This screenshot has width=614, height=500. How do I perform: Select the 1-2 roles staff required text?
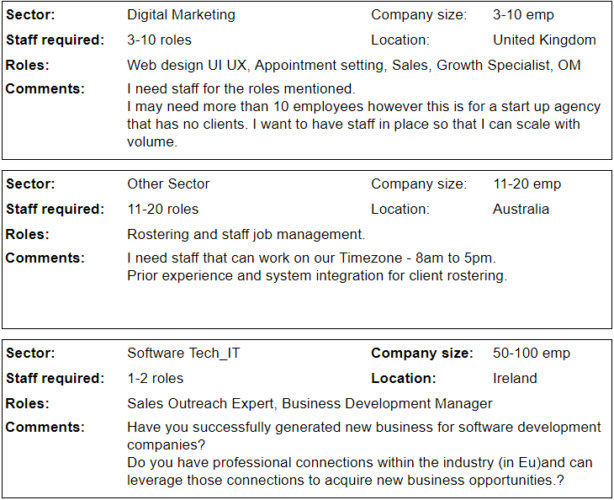coord(155,378)
